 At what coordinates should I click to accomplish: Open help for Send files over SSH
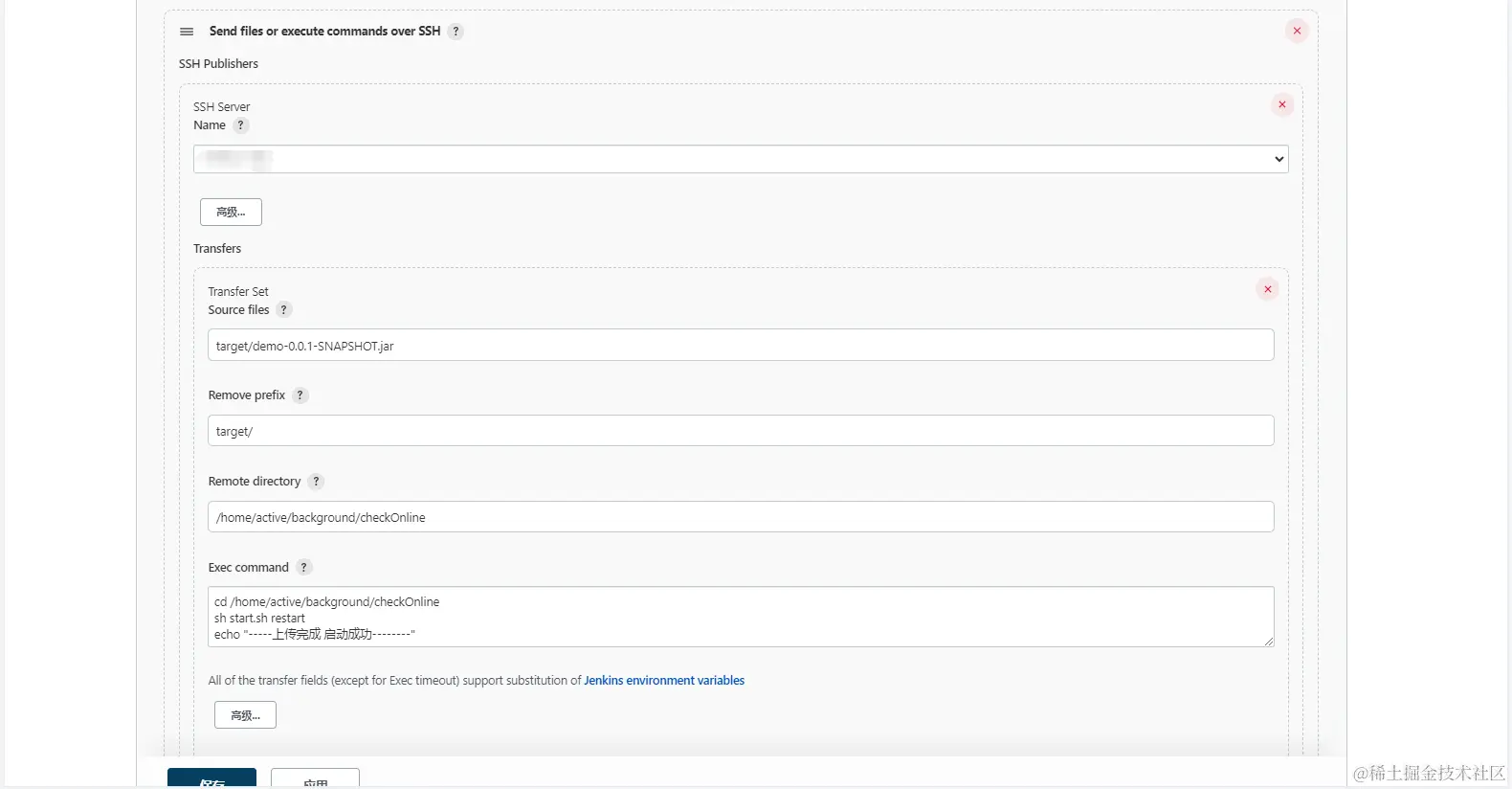(x=456, y=32)
